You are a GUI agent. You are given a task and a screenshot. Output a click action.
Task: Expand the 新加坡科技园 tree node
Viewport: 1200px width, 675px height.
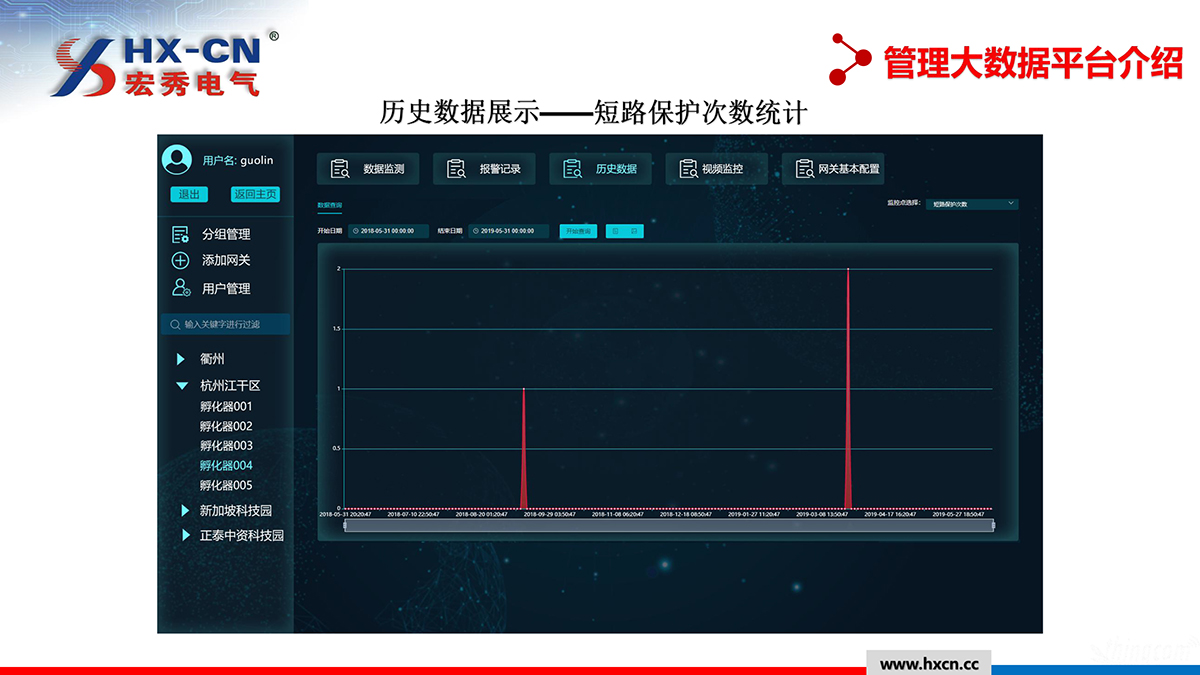[x=185, y=510]
